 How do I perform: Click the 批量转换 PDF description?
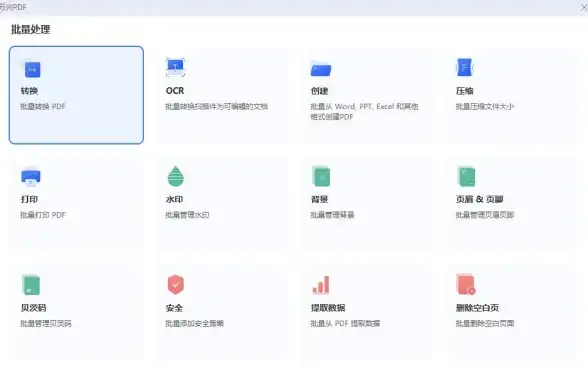(x=43, y=106)
